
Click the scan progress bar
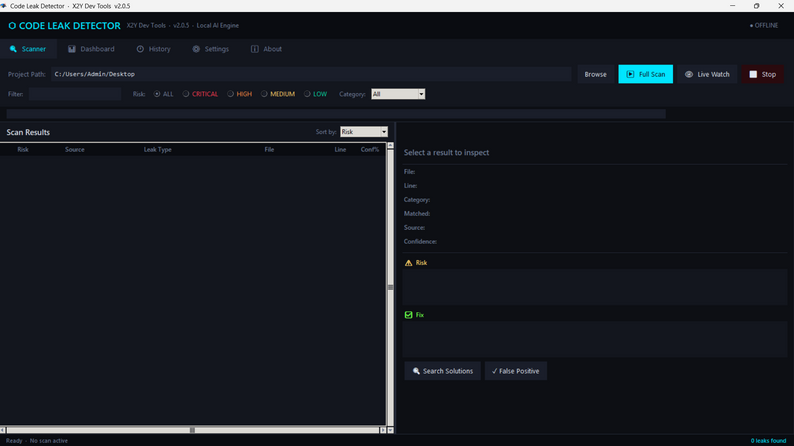point(336,114)
